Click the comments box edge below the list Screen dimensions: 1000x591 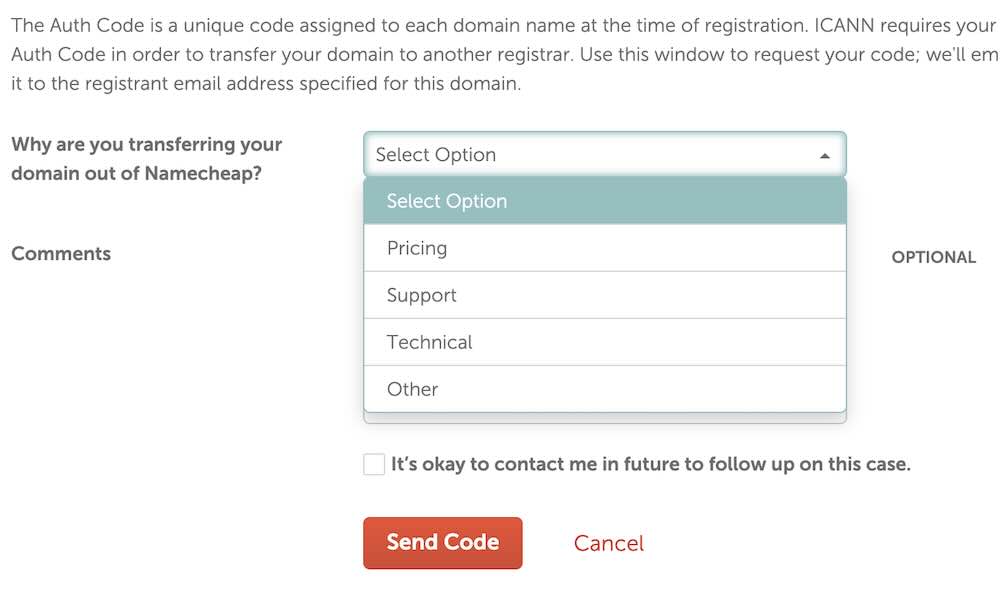[x=604, y=418]
